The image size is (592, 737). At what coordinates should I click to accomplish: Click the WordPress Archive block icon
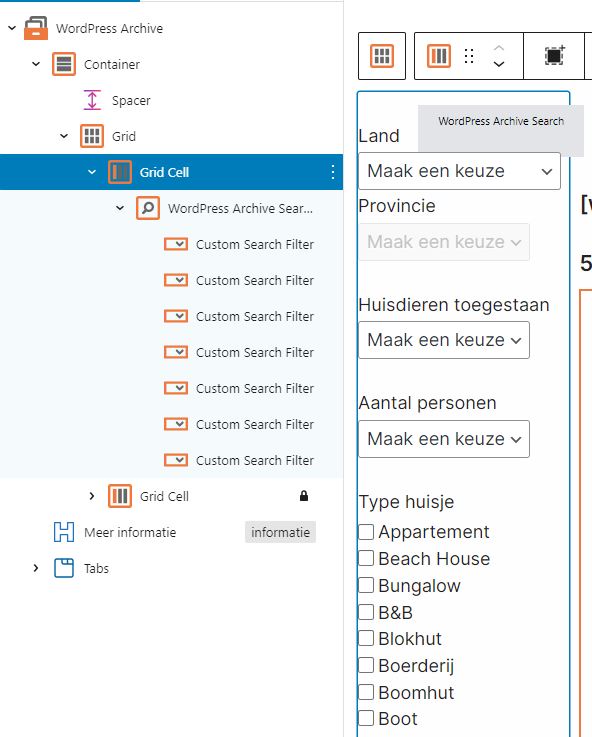[36, 28]
